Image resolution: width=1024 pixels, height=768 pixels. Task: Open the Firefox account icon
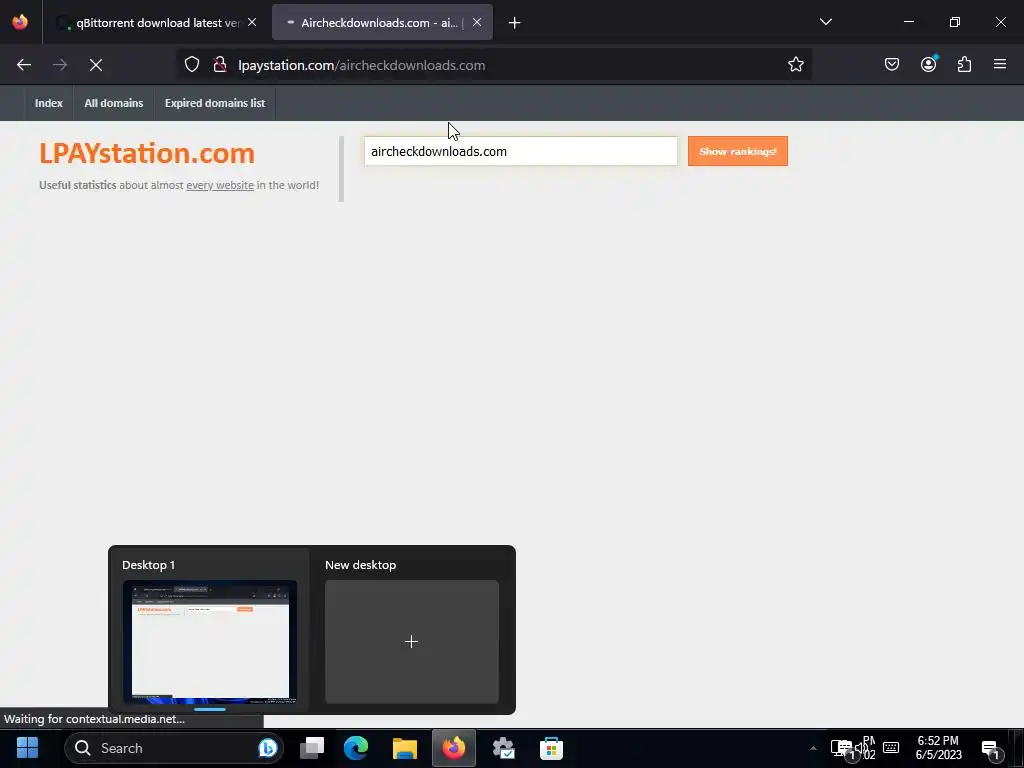928,64
